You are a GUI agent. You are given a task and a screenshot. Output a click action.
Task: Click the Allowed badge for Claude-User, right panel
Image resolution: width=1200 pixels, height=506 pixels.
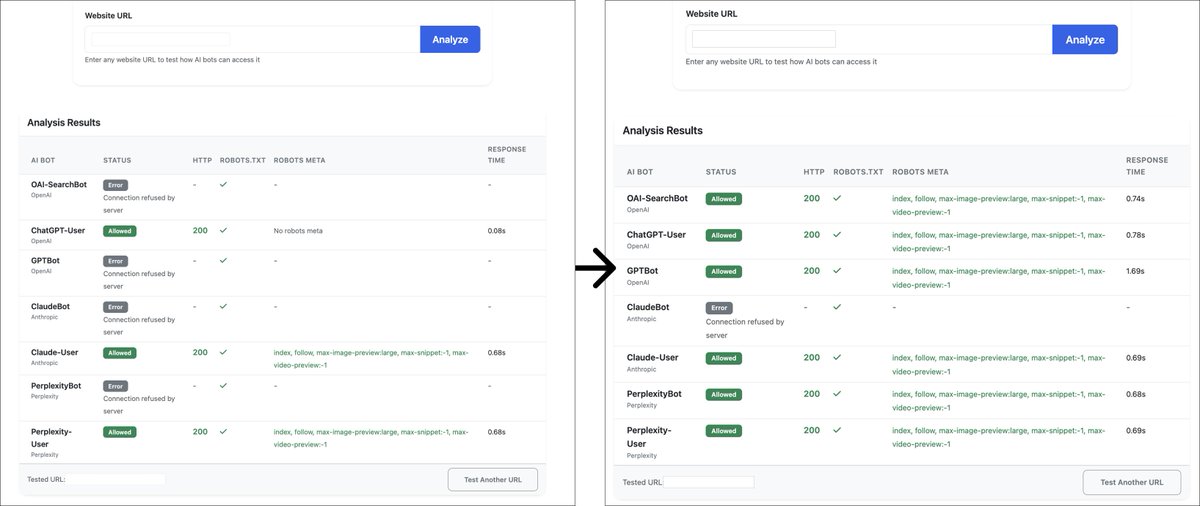tap(723, 358)
